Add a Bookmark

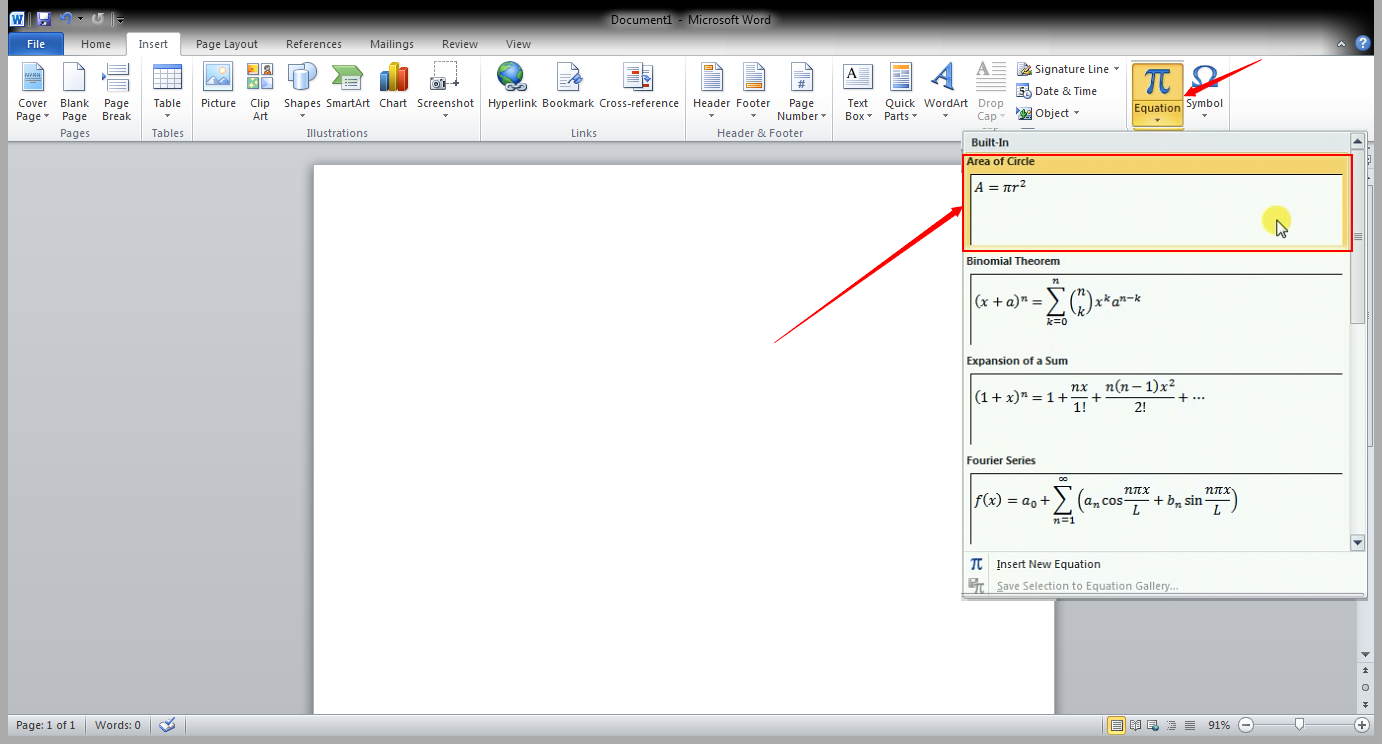pyautogui.click(x=568, y=90)
